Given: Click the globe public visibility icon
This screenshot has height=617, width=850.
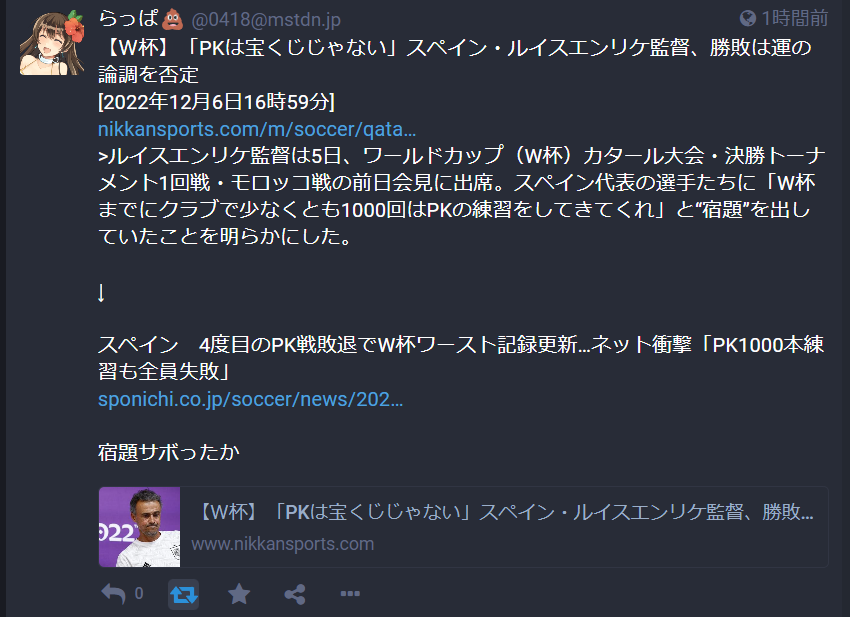Looking at the screenshot, I should click(748, 18).
